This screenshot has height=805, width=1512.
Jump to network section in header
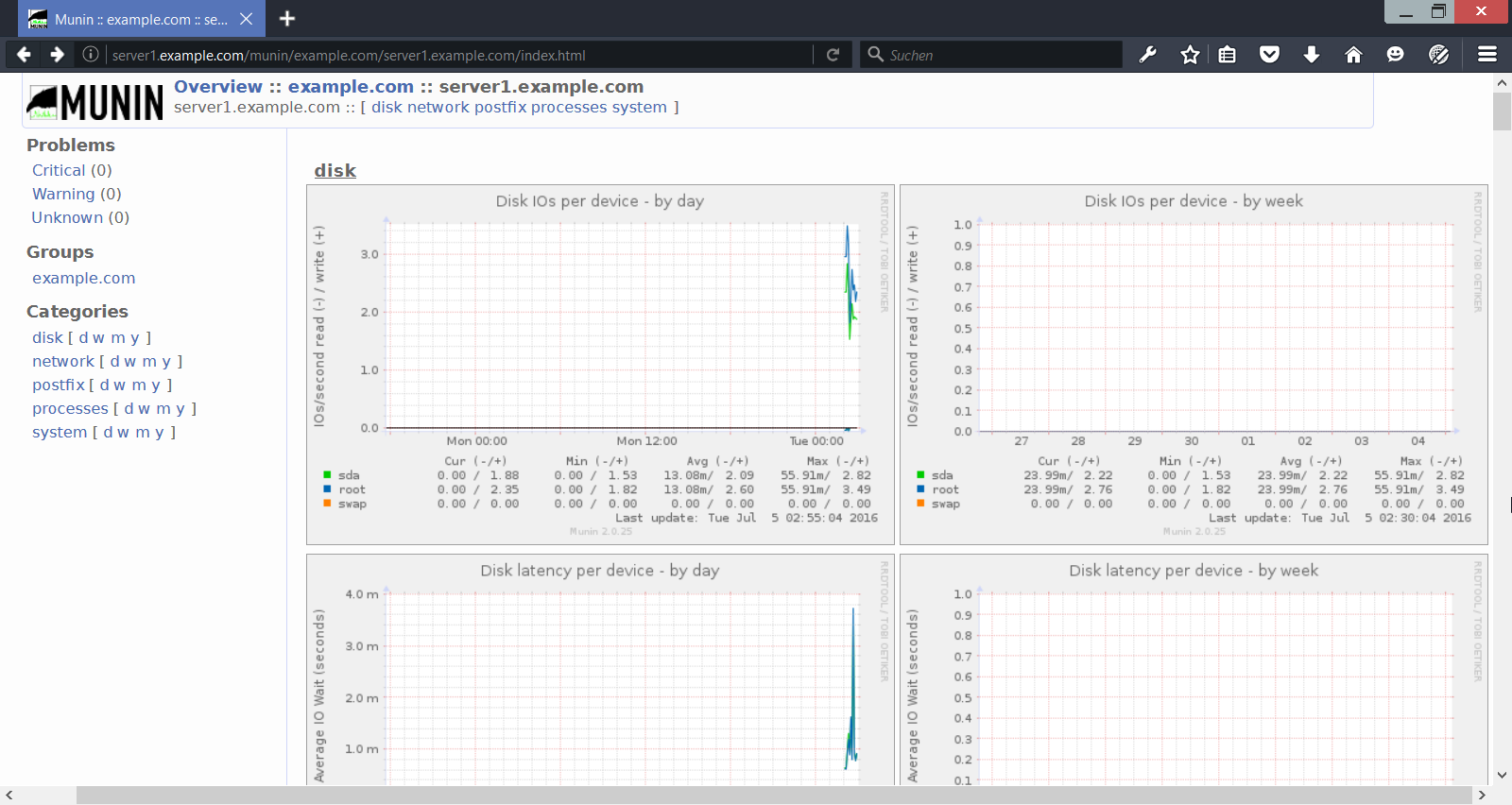[438, 107]
